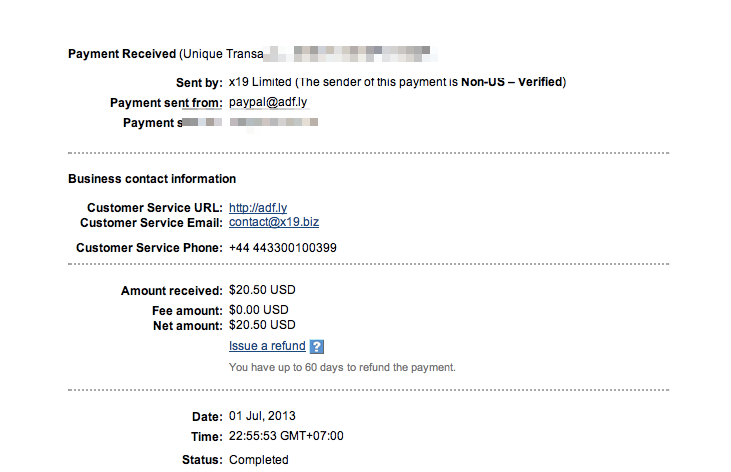Click the +44 443300100399 phone number
This screenshot has width=731, height=472.
point(291,247)
